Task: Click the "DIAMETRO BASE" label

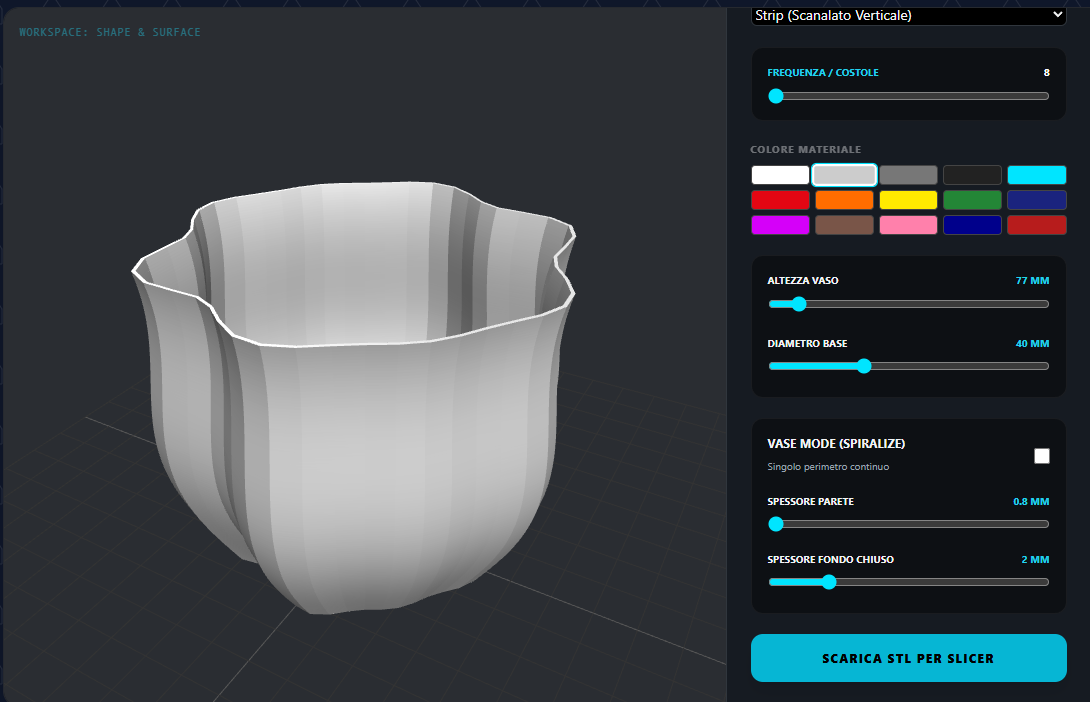Action: point(807,343)
